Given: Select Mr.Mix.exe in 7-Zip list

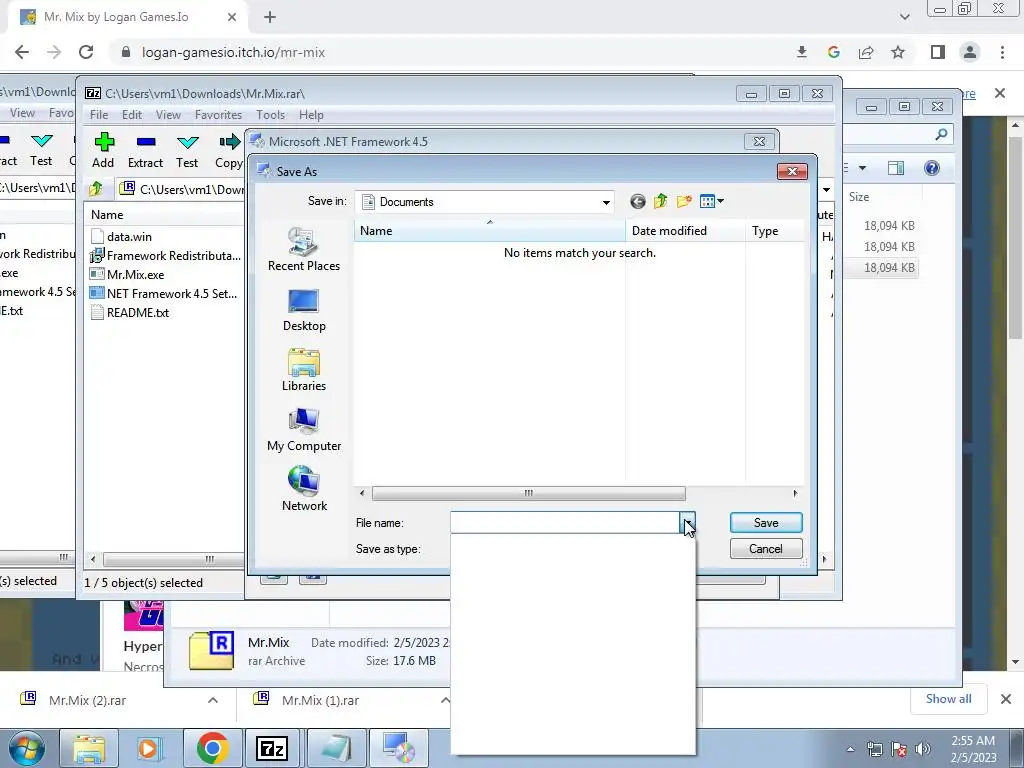Looking at the screenshot, I should [135, 274].
